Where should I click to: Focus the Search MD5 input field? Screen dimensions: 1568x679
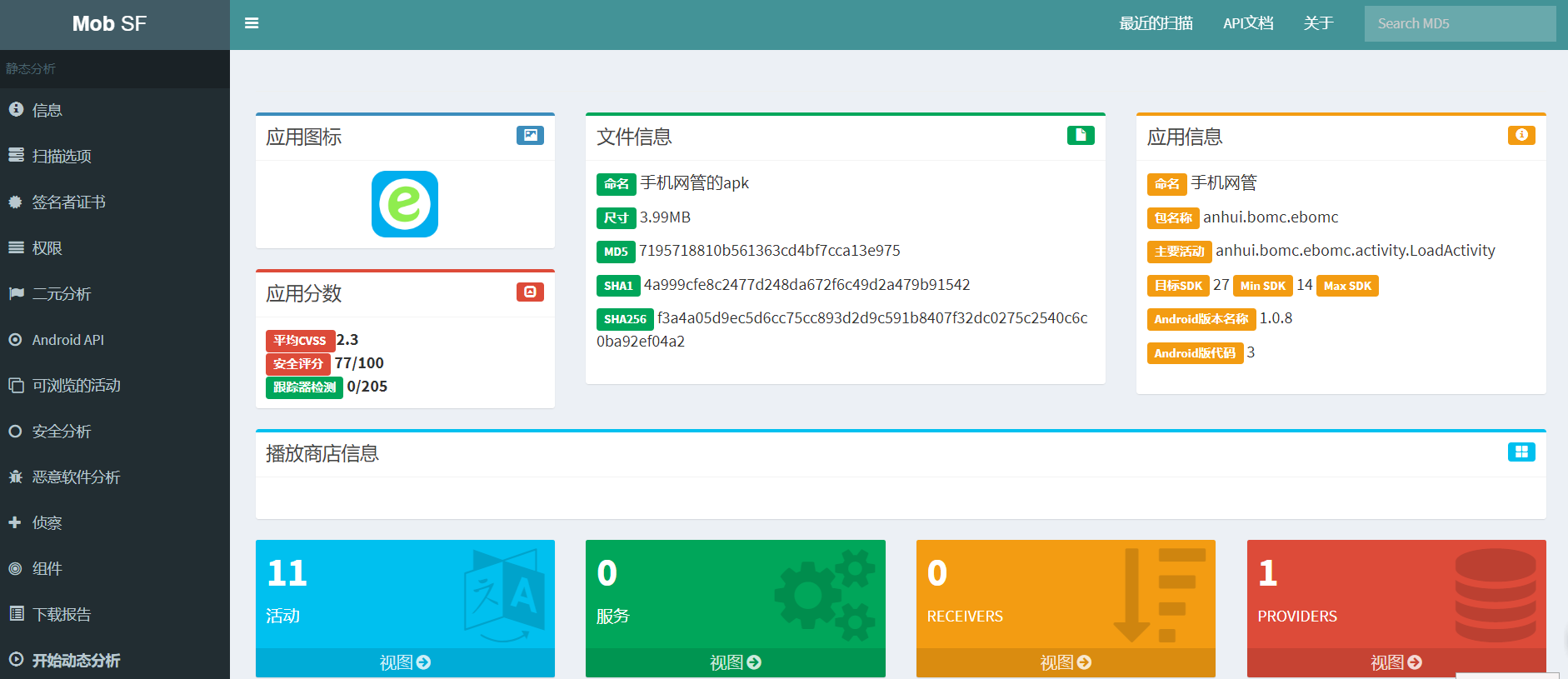pyautogui.click(x=1460, y=23)
